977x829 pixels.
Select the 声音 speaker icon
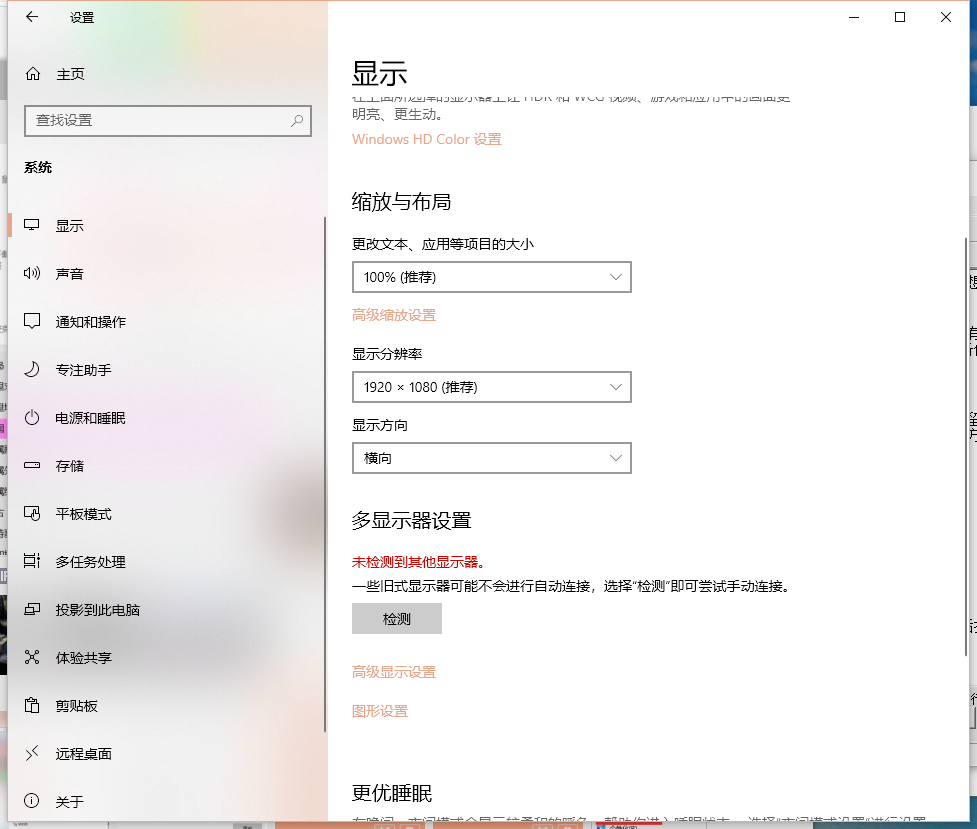pos(33,274)
